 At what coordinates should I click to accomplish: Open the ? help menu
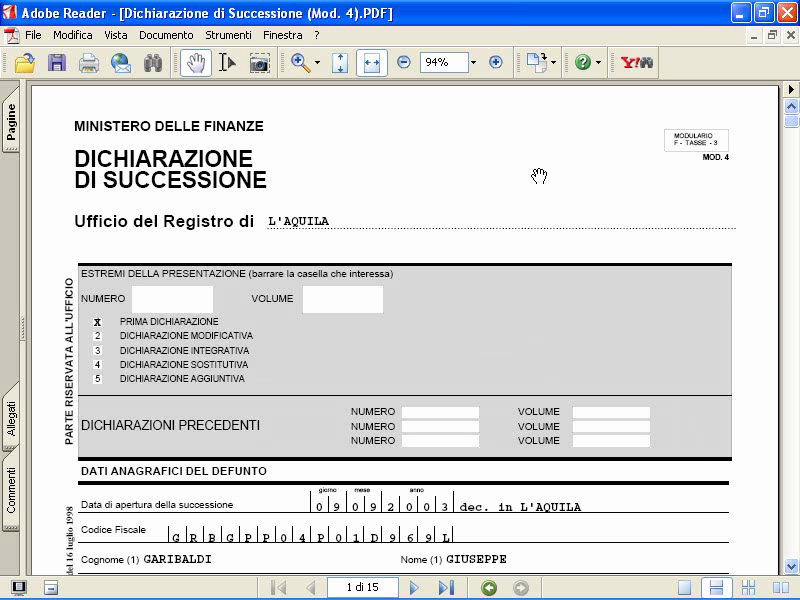pos(317,35)
